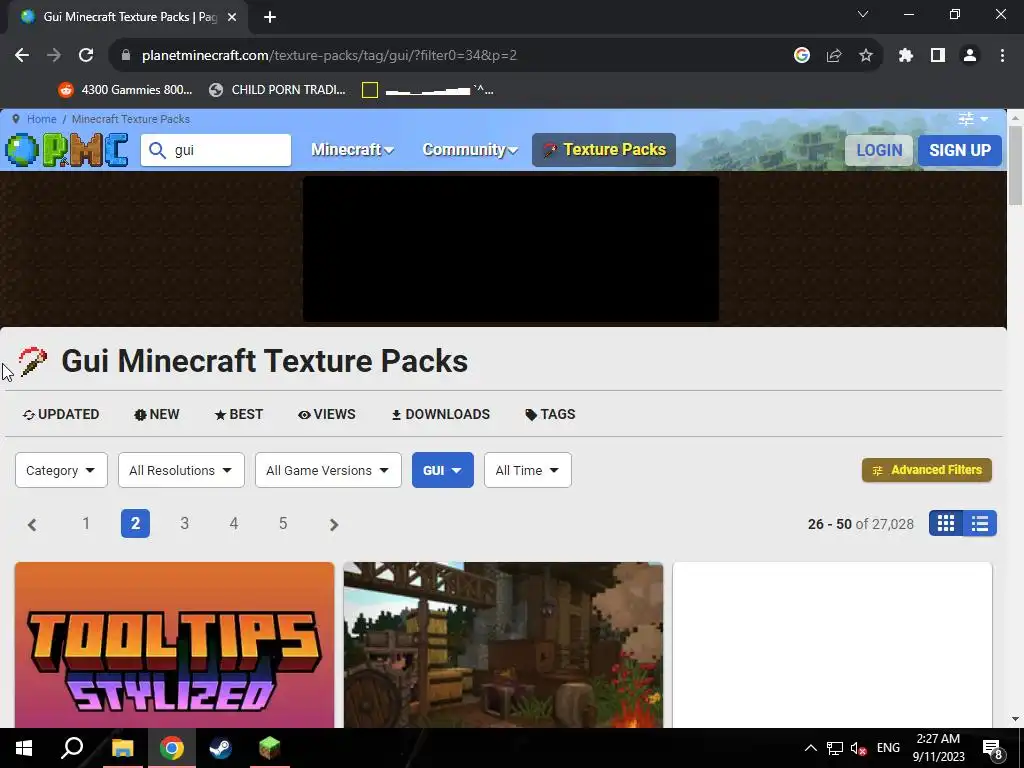The height and width of the screenshot is (768, 1024).
Task: Open the Chrome three-dot menu
Action: point(1002,56)
